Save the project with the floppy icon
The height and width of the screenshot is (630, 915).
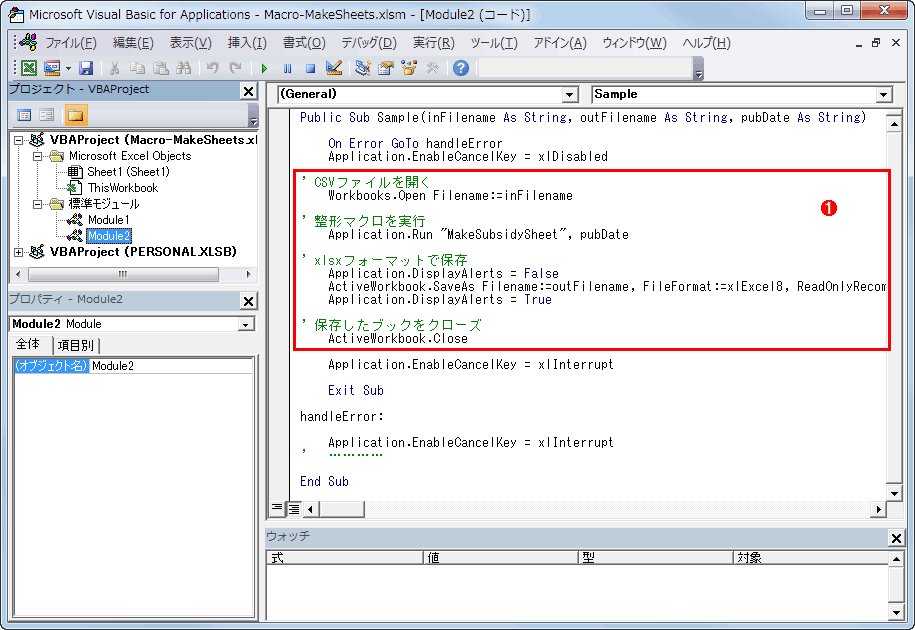point(86,68)
